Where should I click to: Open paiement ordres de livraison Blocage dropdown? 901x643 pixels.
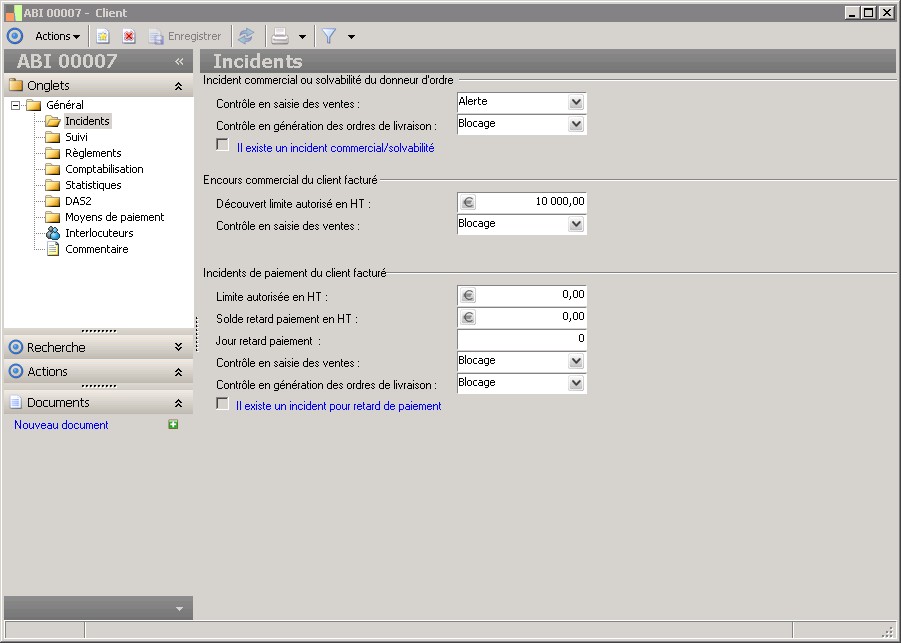pos(576,383)
